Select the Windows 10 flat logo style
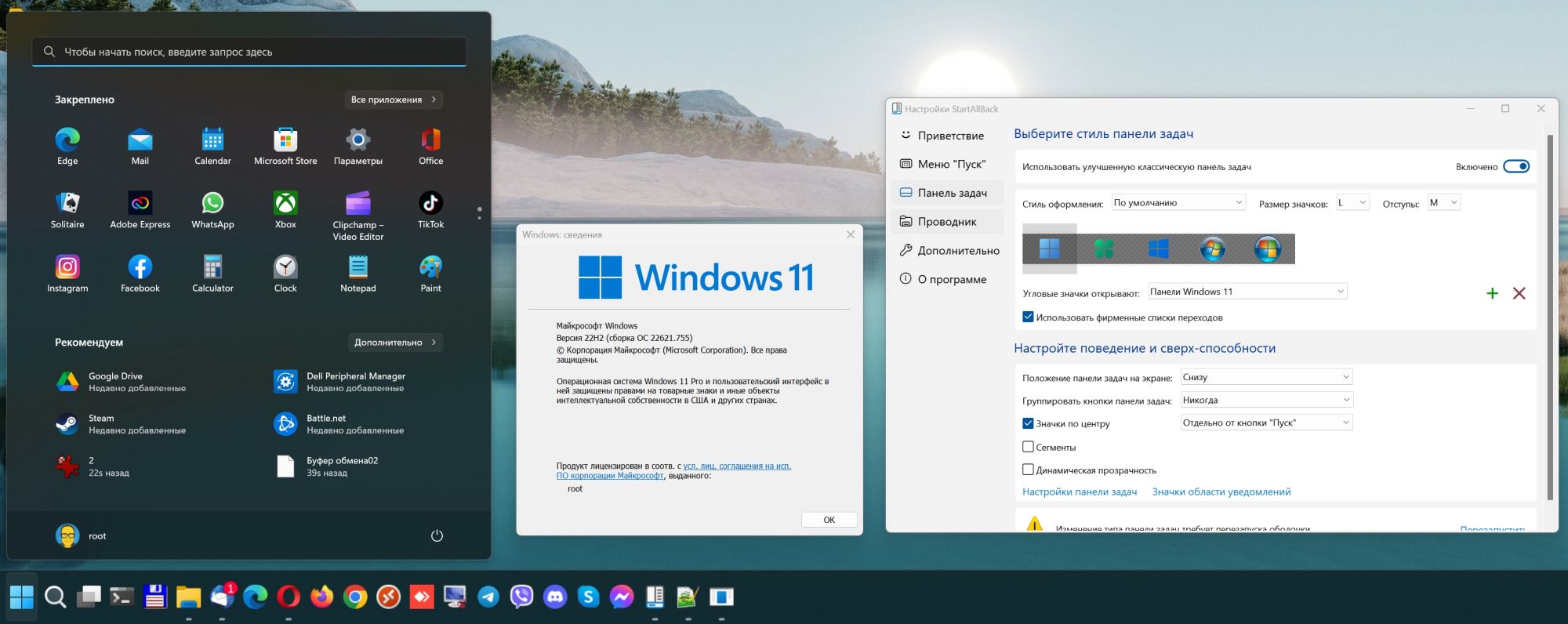This screenshot has width=1568, height=624. 1158,249
